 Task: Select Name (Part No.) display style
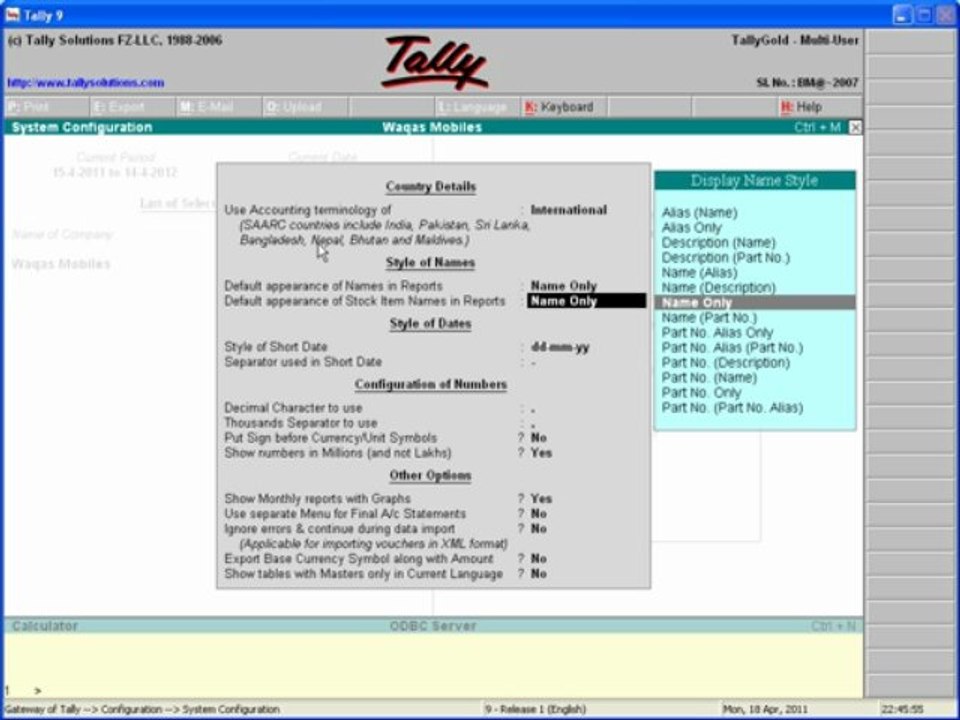coord(709,317)
